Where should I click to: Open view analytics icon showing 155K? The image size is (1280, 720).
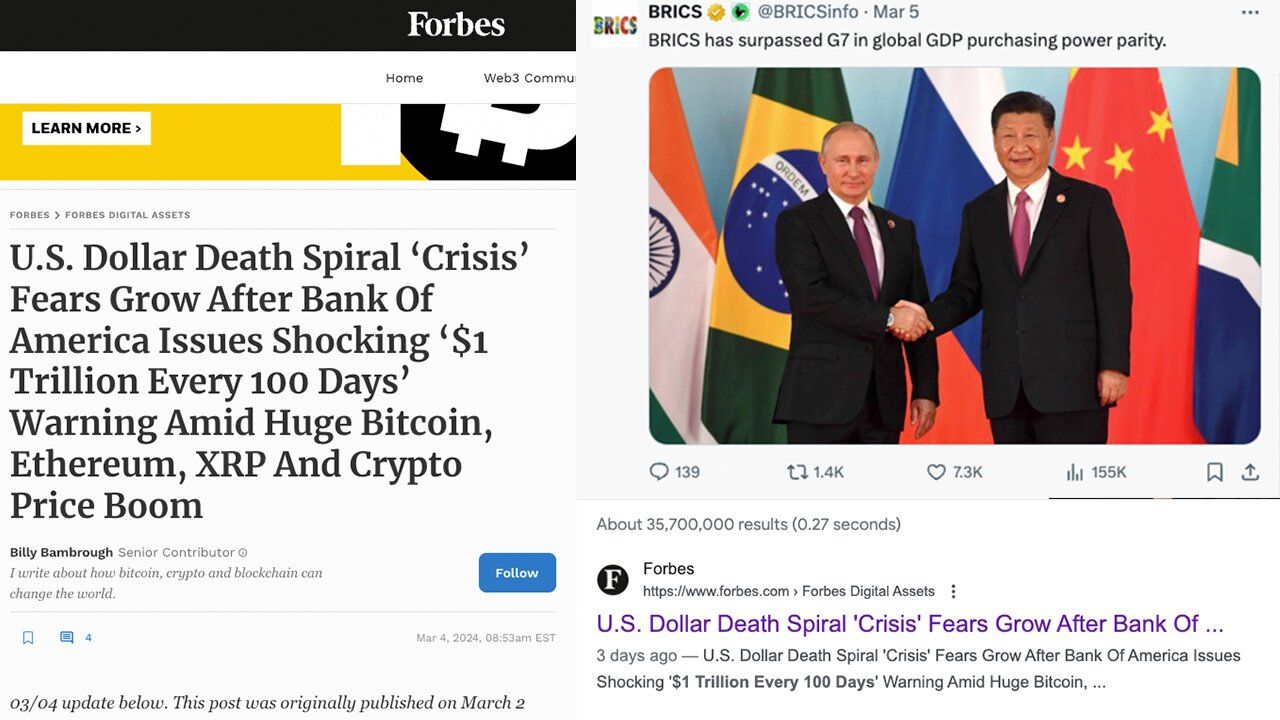pos(1075,472)
